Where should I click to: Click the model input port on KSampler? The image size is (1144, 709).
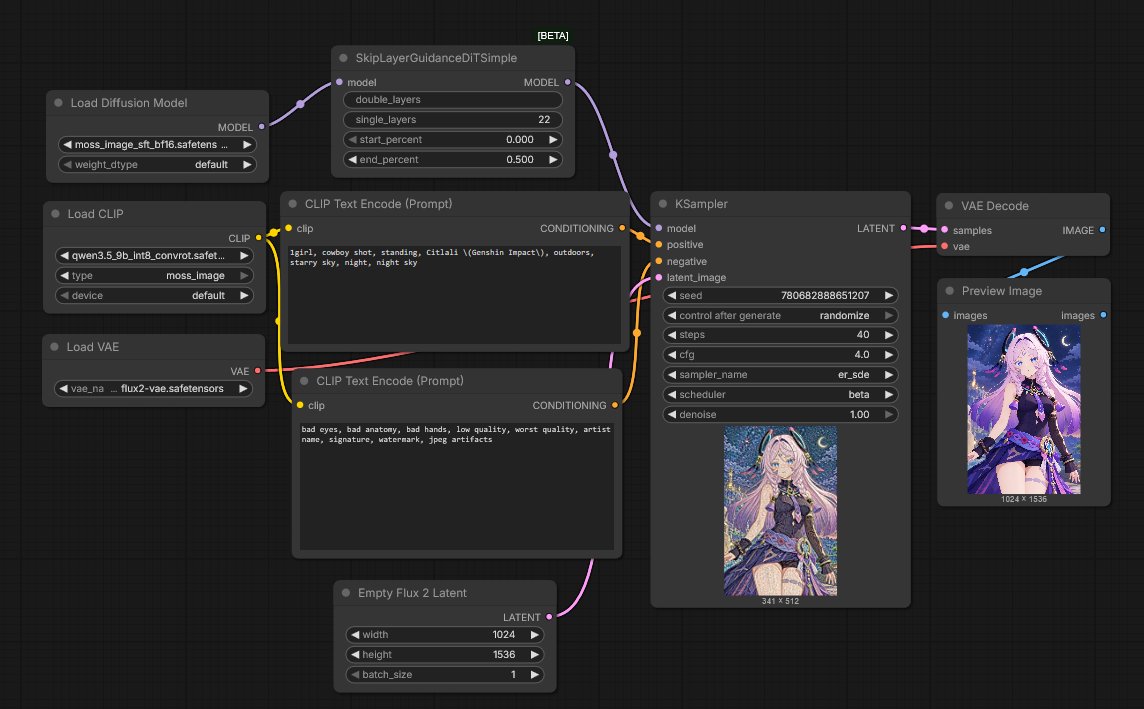pyautogui.click(x=659, y=228)
